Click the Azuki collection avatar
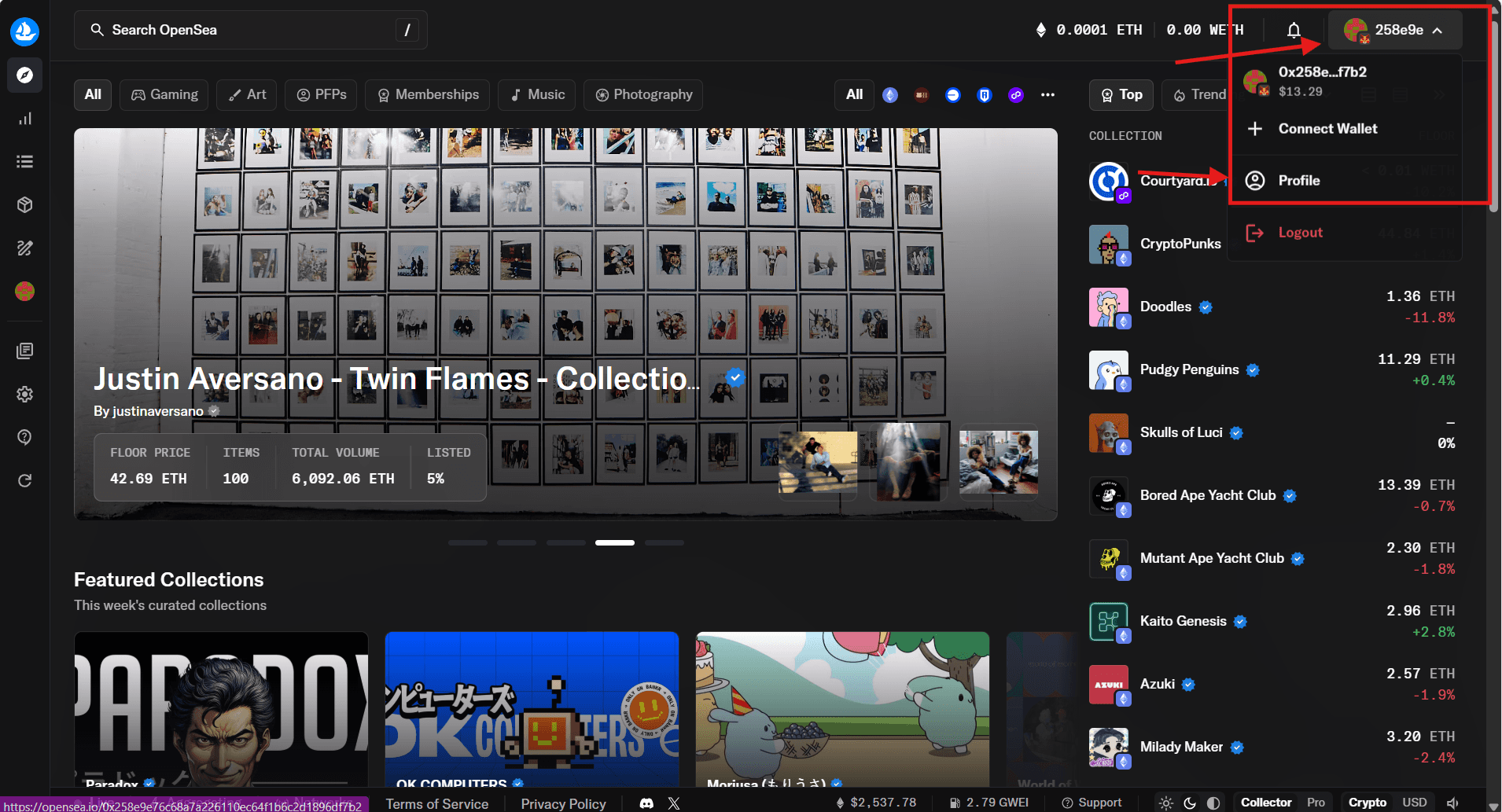1502x812 pixels. click(1109, 685)
